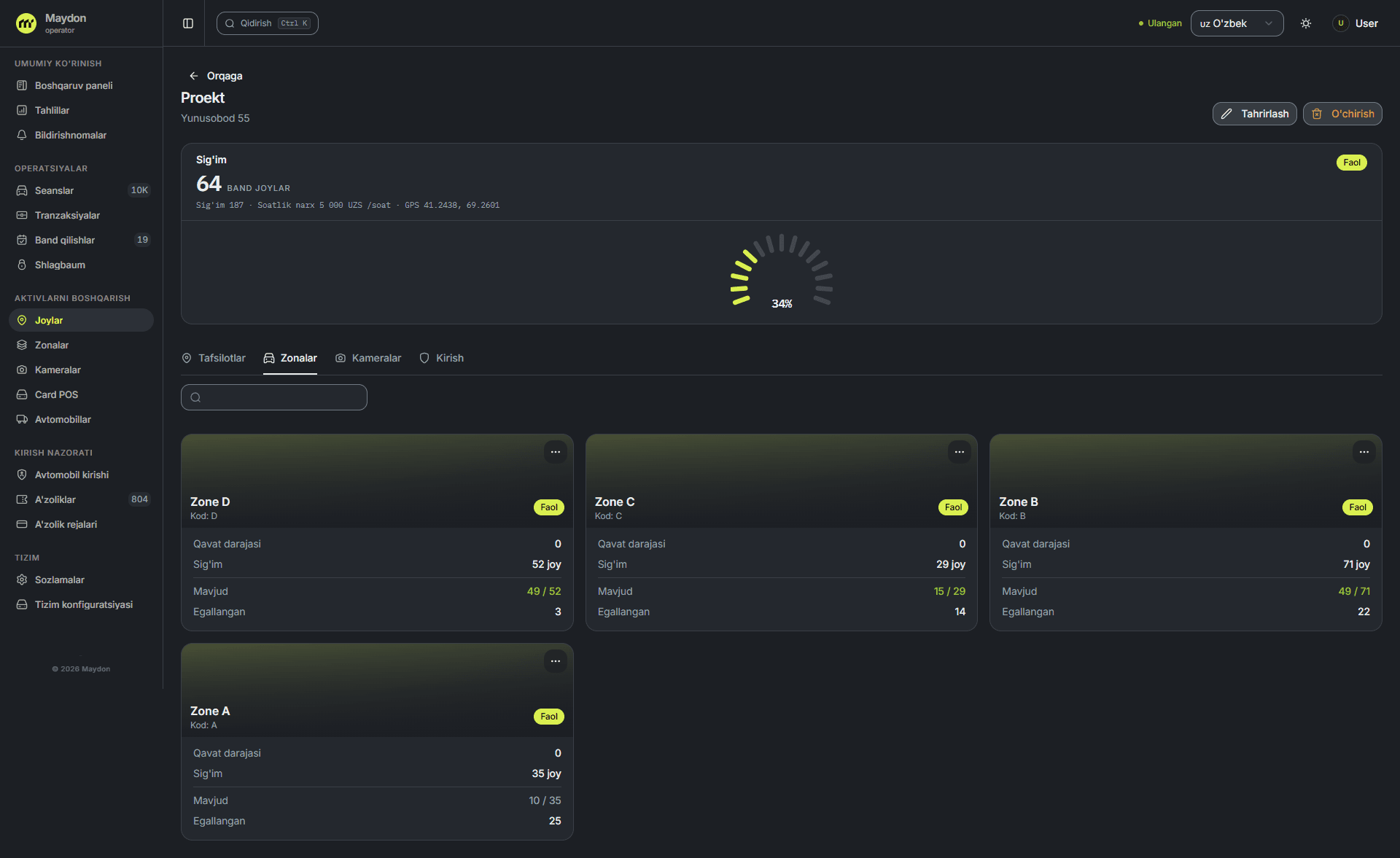Image resolution: width=1400 pixels, height=858 pixels.
Task: Switch to the Kameralar tab
Action: (x=368, y=358)
